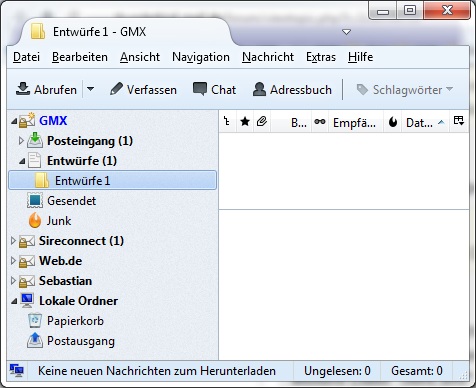Screen dimensions: 476x388
Task: Open the tab list dropdown arrow
Action: 346,32
